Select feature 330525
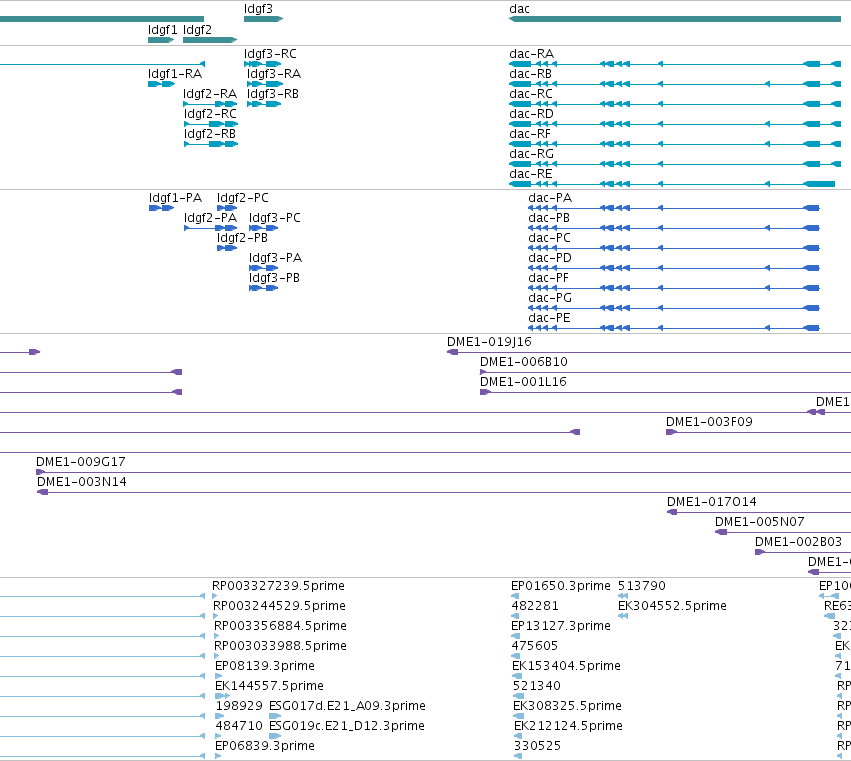The height and width of the screenshot is (761, 851). coord(518,756)
